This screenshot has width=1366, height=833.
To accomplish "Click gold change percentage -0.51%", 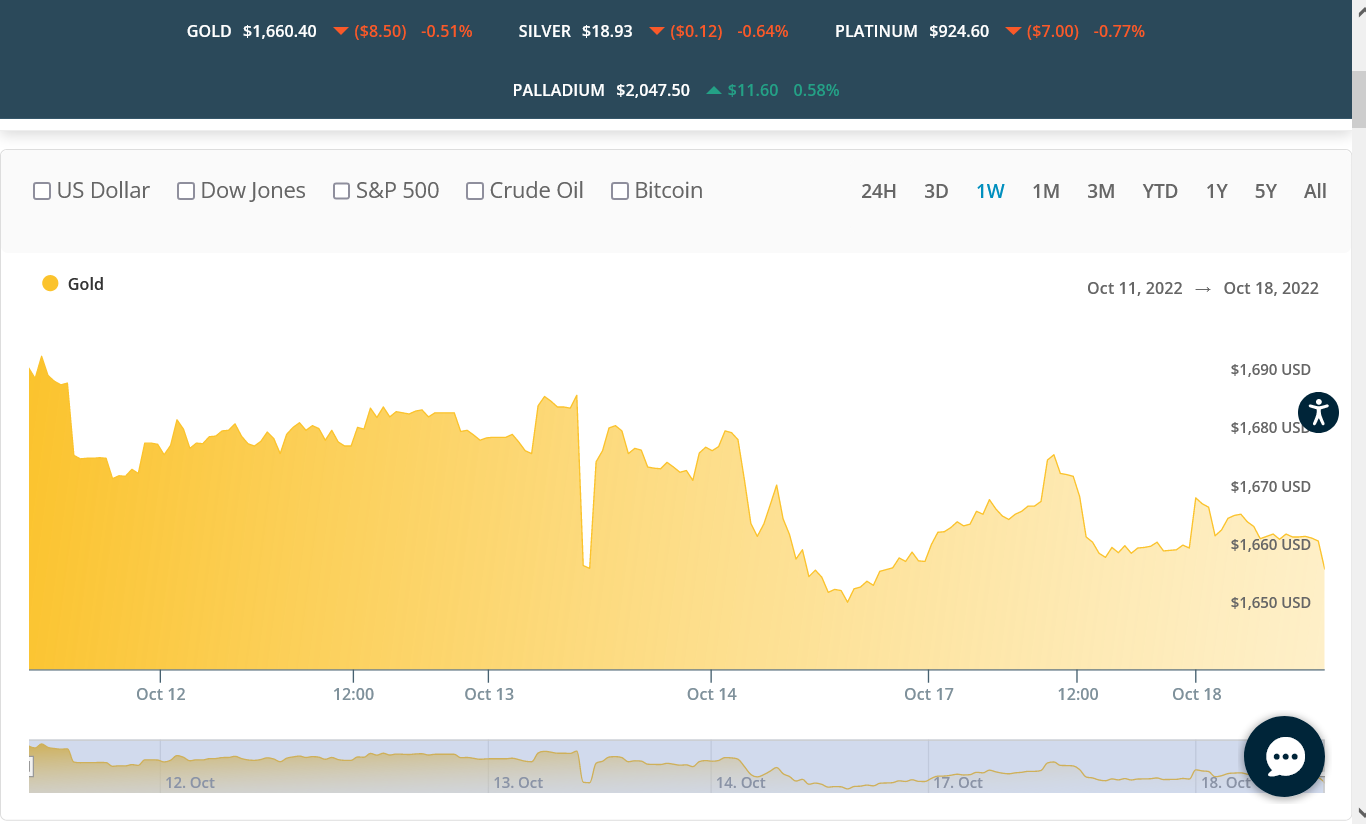I will point(447,32).
